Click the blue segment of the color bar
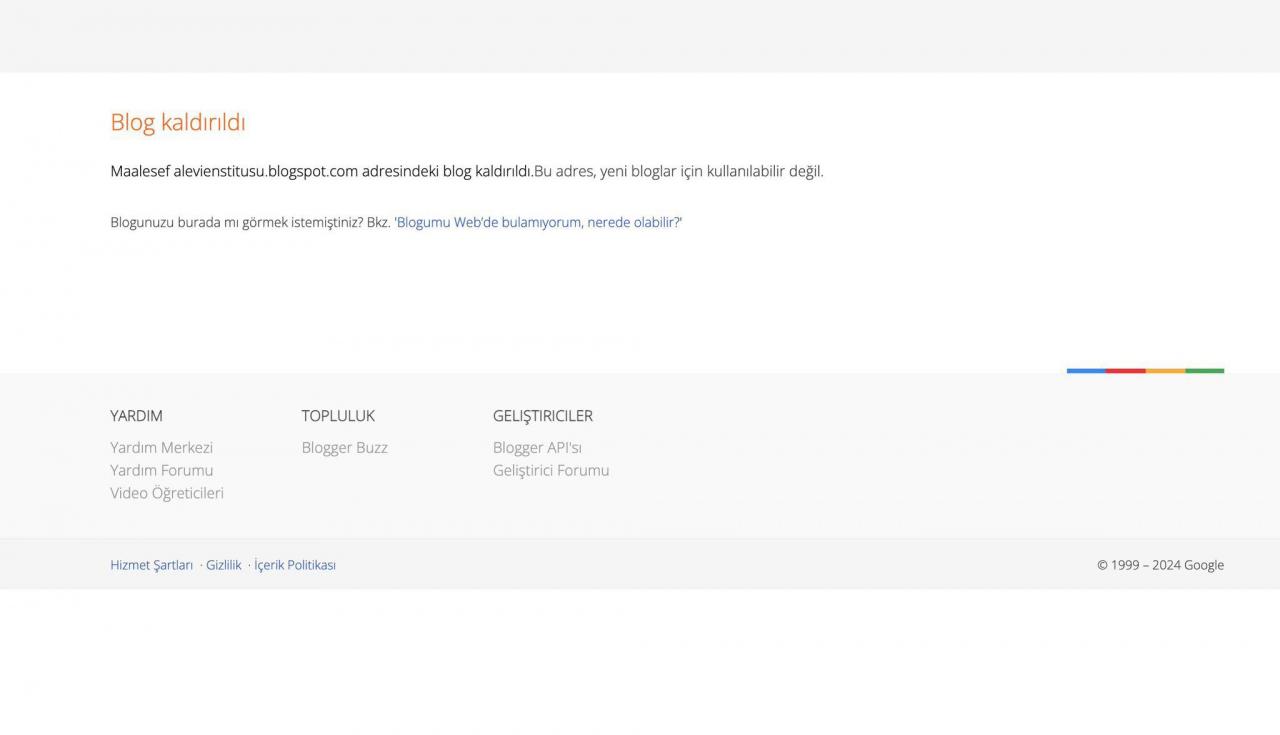The width and height of the screenshot is (1280, 735). coord(1086,371)
